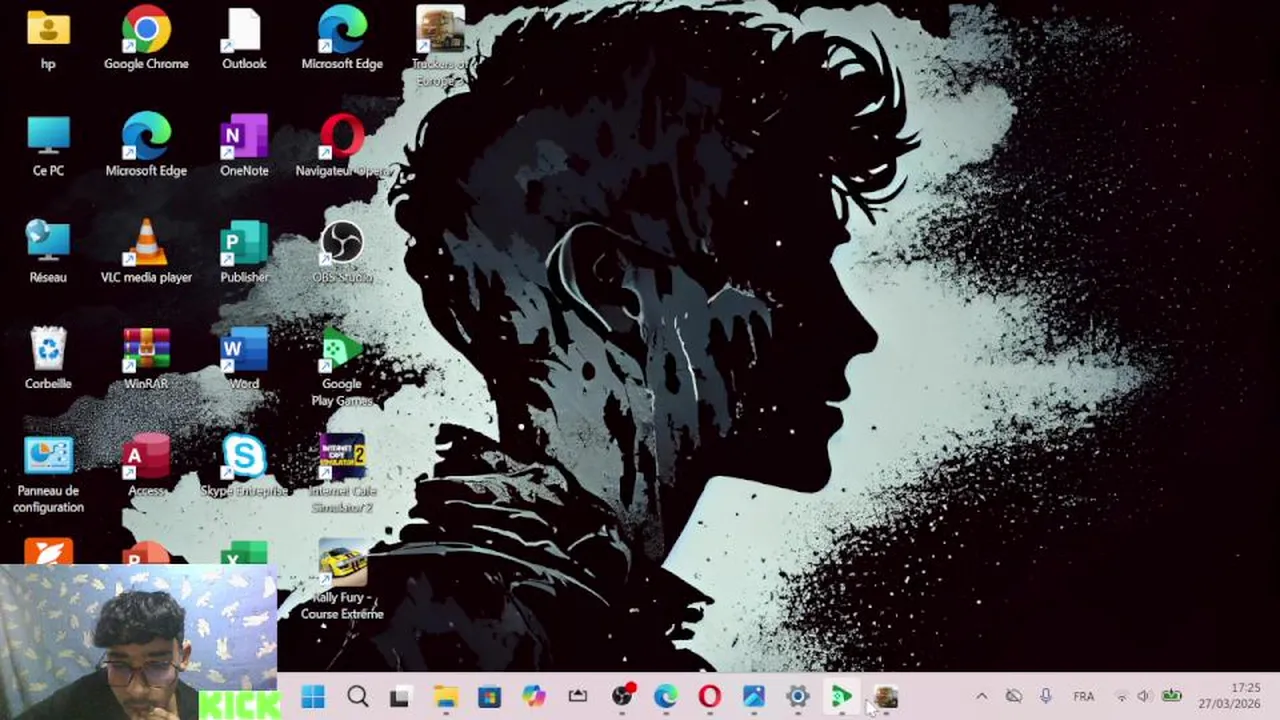This screenshot has height=720, width=1280.
Task: Open the OneNote desktop shortcut
Action: click(x=244, y=146)
